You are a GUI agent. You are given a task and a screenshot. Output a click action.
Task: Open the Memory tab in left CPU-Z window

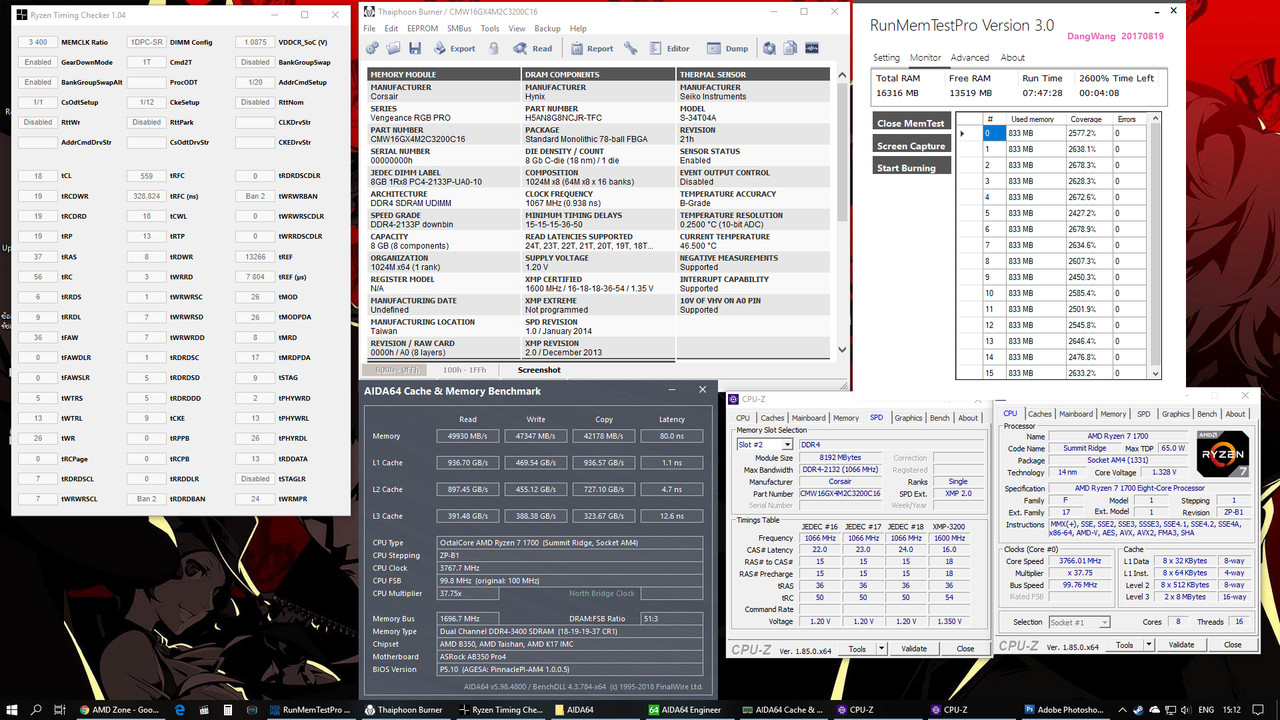pyautogui.click(x=846, y=418)
